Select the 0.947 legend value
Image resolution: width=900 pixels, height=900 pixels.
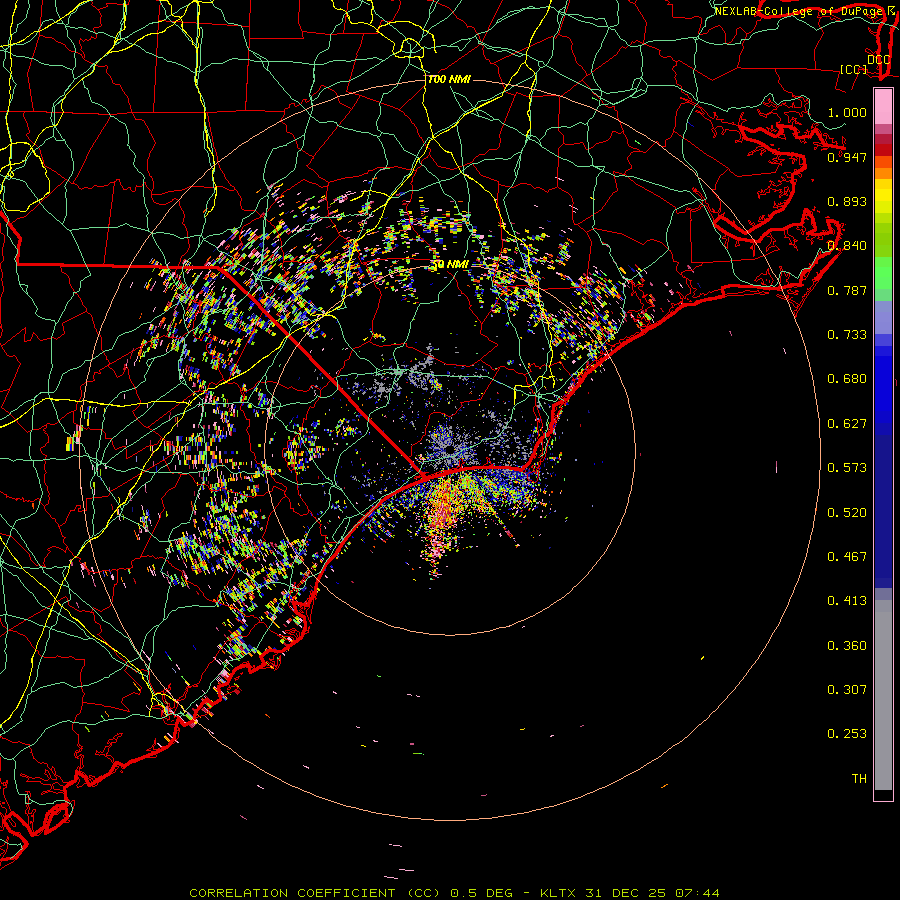[847, 157]
